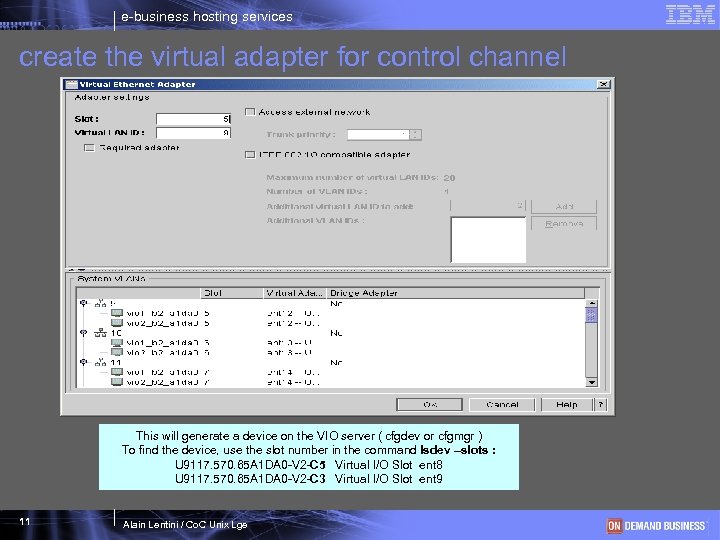Click the 'U9117.570.65A1DA0-V2-C5' line ending in ent8
Viewport: 720px width, 540px height.
(309, 465)
